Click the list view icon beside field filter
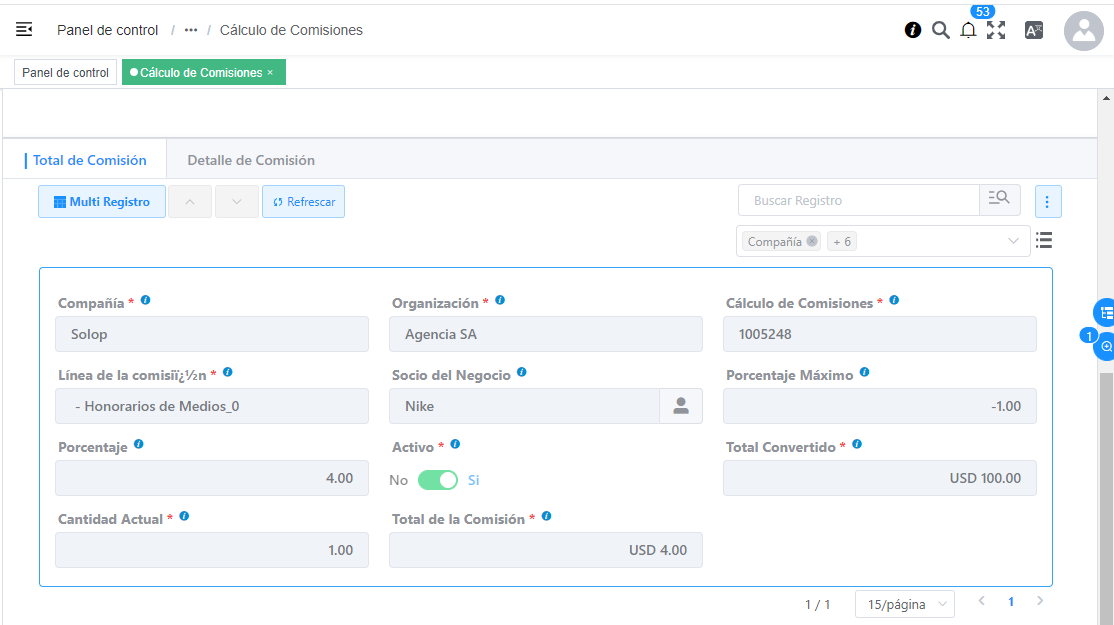The image size is (1114, 625). click(1044, 240)
